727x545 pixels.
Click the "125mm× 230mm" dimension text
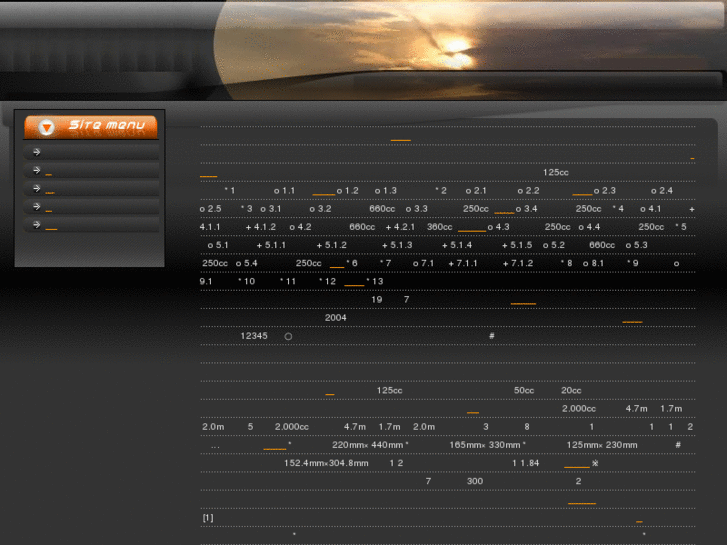click(x=602, y=445)
